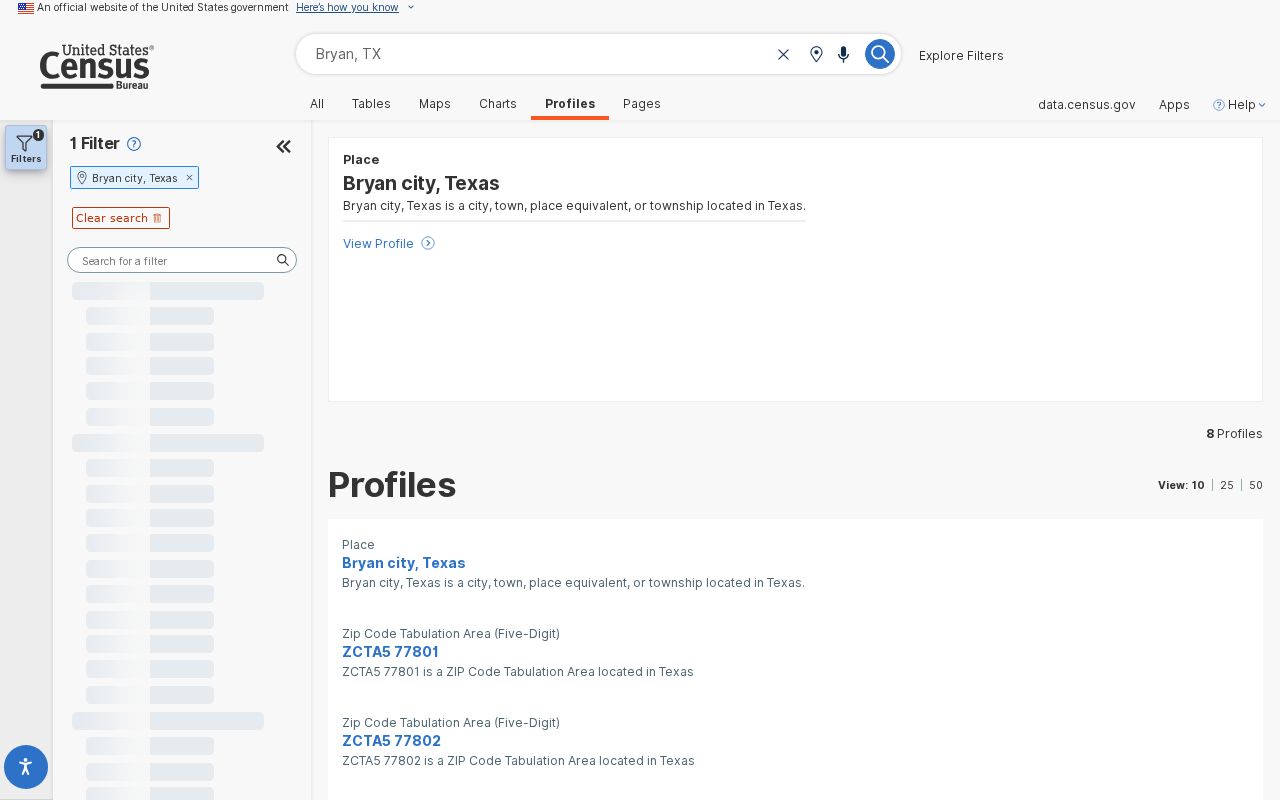1280x800 pixels.
Task: Click the blue magnifier search button
Action: (x=879, y=54)
